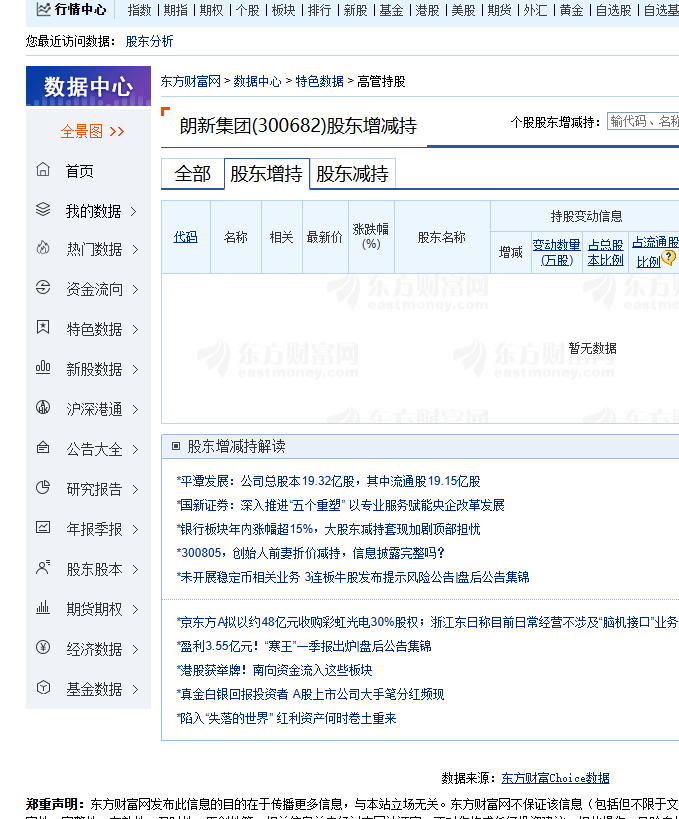This screenshot has width=679, height=819.
Task: Open the 全景图 >> link
Action: click(x=92, y=131)
